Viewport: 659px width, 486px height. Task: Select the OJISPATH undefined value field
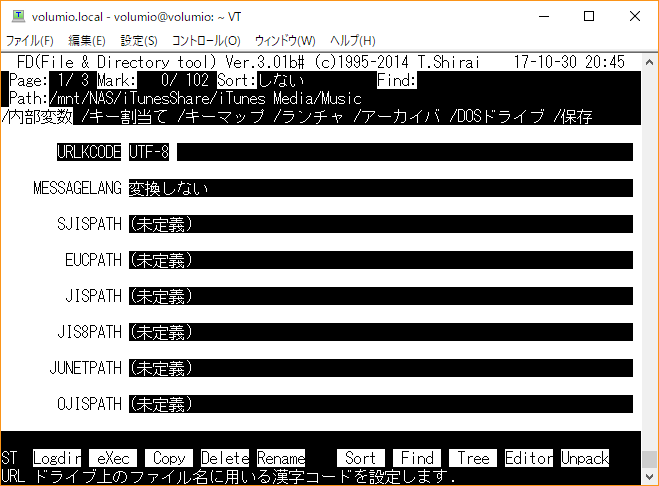click(x=381, y=404)
